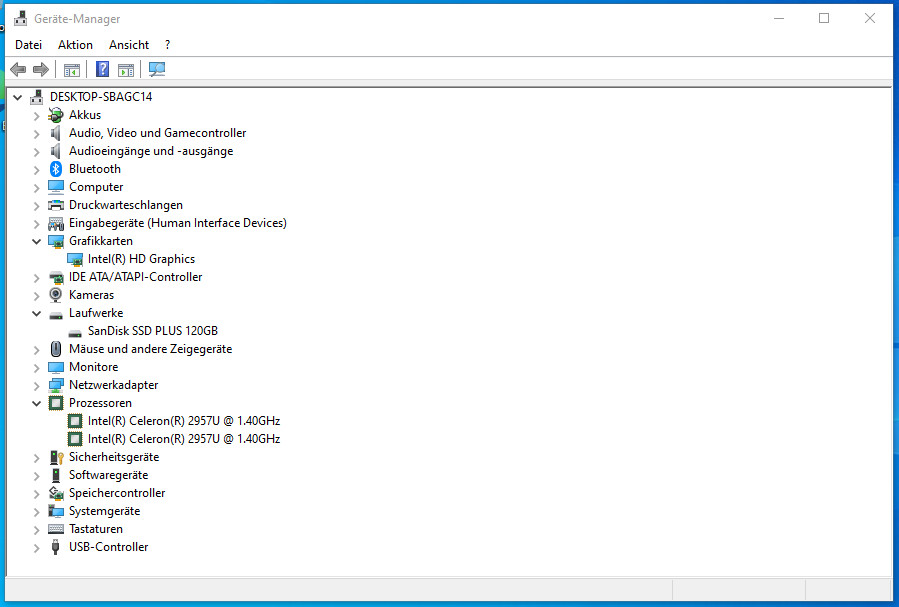Click the Bluetooth symbol icon
The height and width of the screenshot is (607, 899).
56,169
